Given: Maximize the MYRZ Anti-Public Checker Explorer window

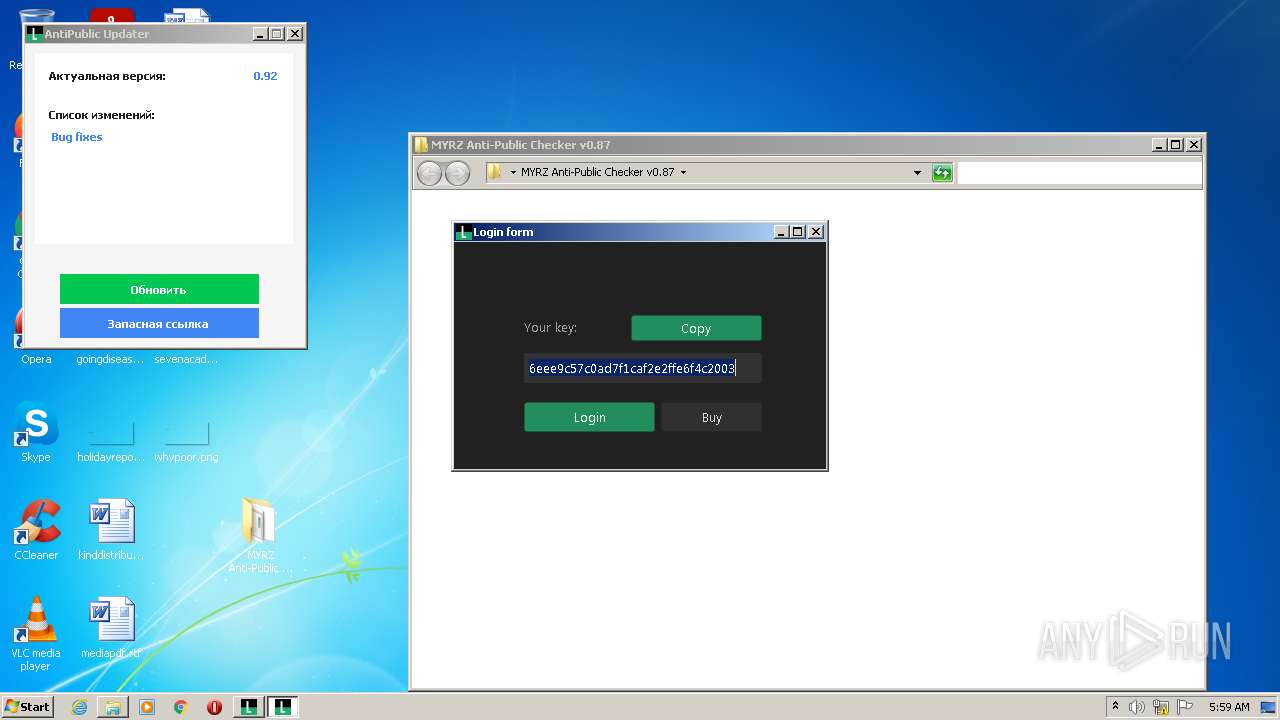Looking at the screenshot, I should coord(1176,145).
